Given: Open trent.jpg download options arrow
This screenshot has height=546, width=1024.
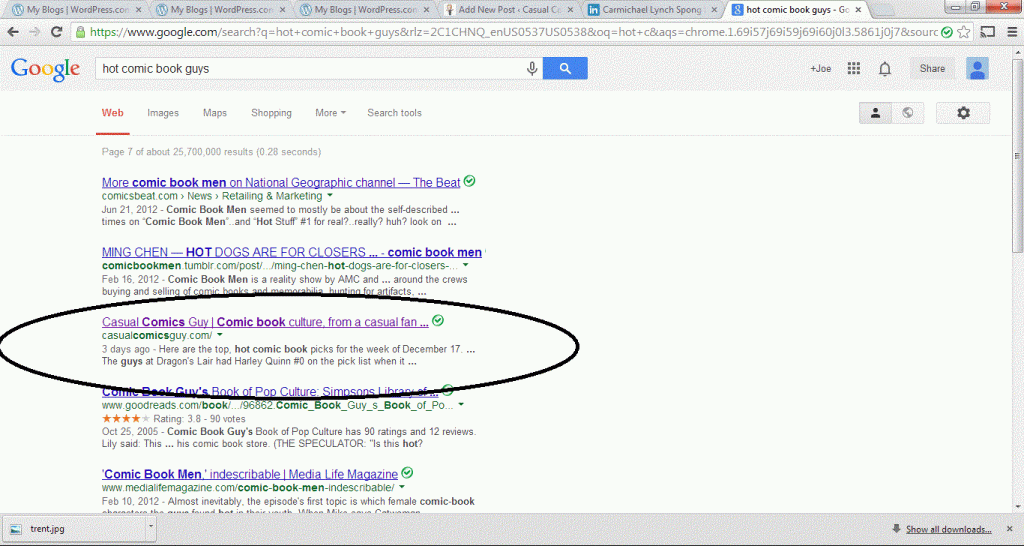Looking at the screenshot, I should pyautogui.click(x=150, y=528).
